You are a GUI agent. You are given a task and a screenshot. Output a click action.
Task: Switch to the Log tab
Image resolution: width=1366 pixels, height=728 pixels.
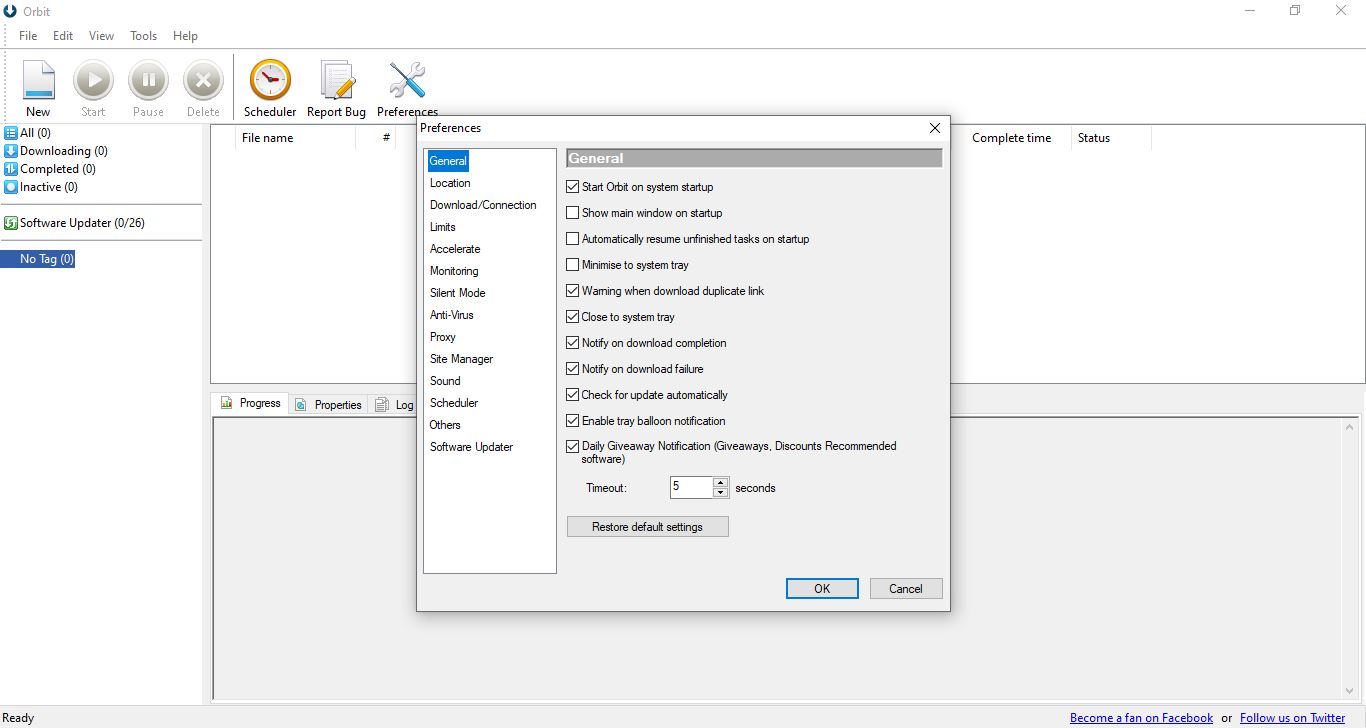[x=394, y=405]
